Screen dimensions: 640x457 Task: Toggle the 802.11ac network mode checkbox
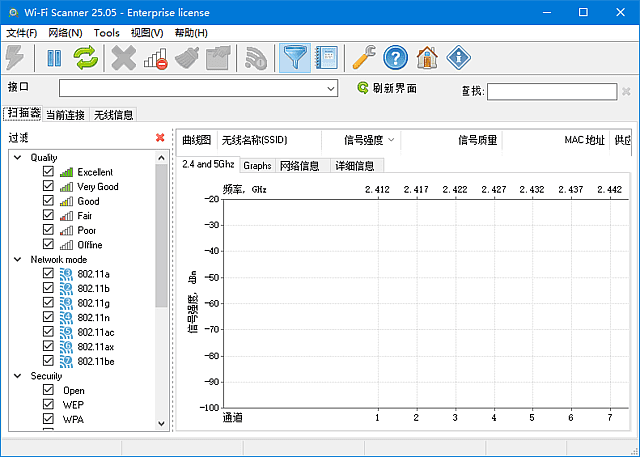pos(48,331)
